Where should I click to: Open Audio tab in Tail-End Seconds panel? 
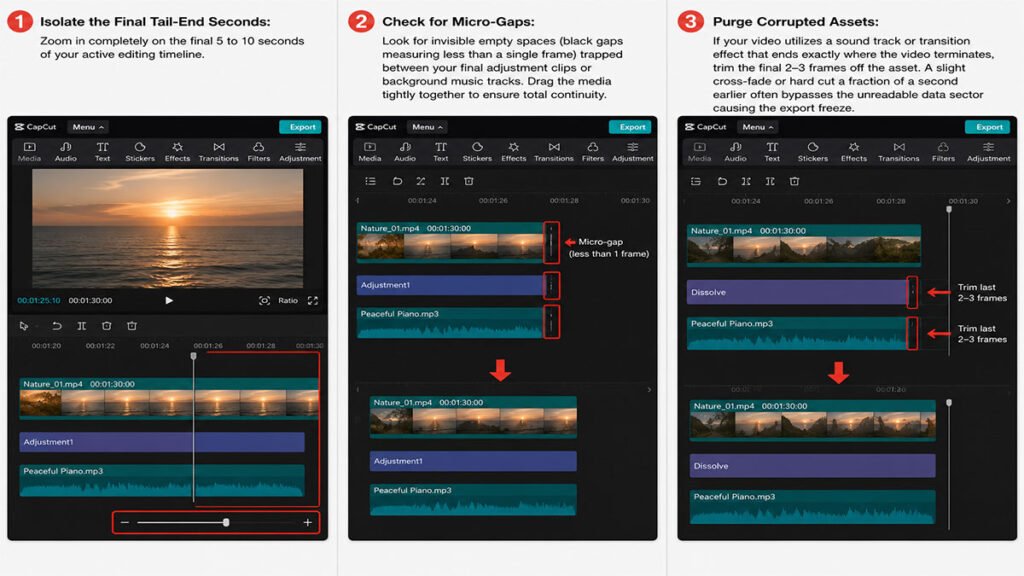65,152
